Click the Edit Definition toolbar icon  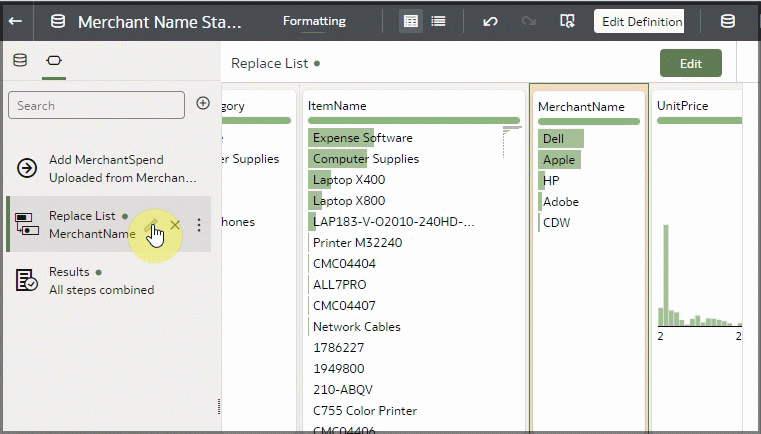(x=568, y=21)
